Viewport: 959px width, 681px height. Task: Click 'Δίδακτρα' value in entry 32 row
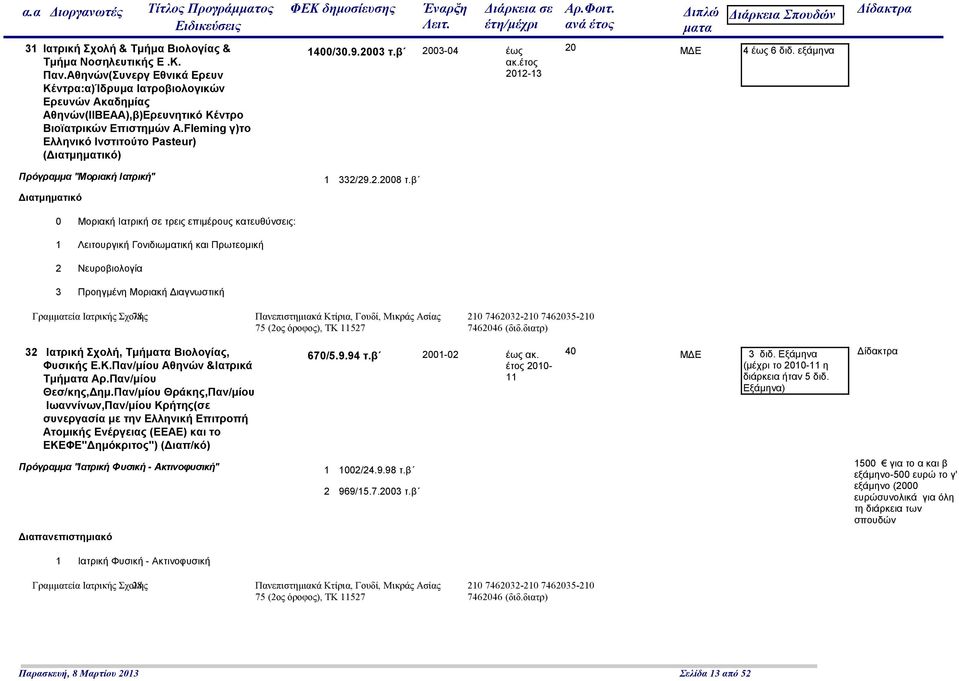[877, 351]
